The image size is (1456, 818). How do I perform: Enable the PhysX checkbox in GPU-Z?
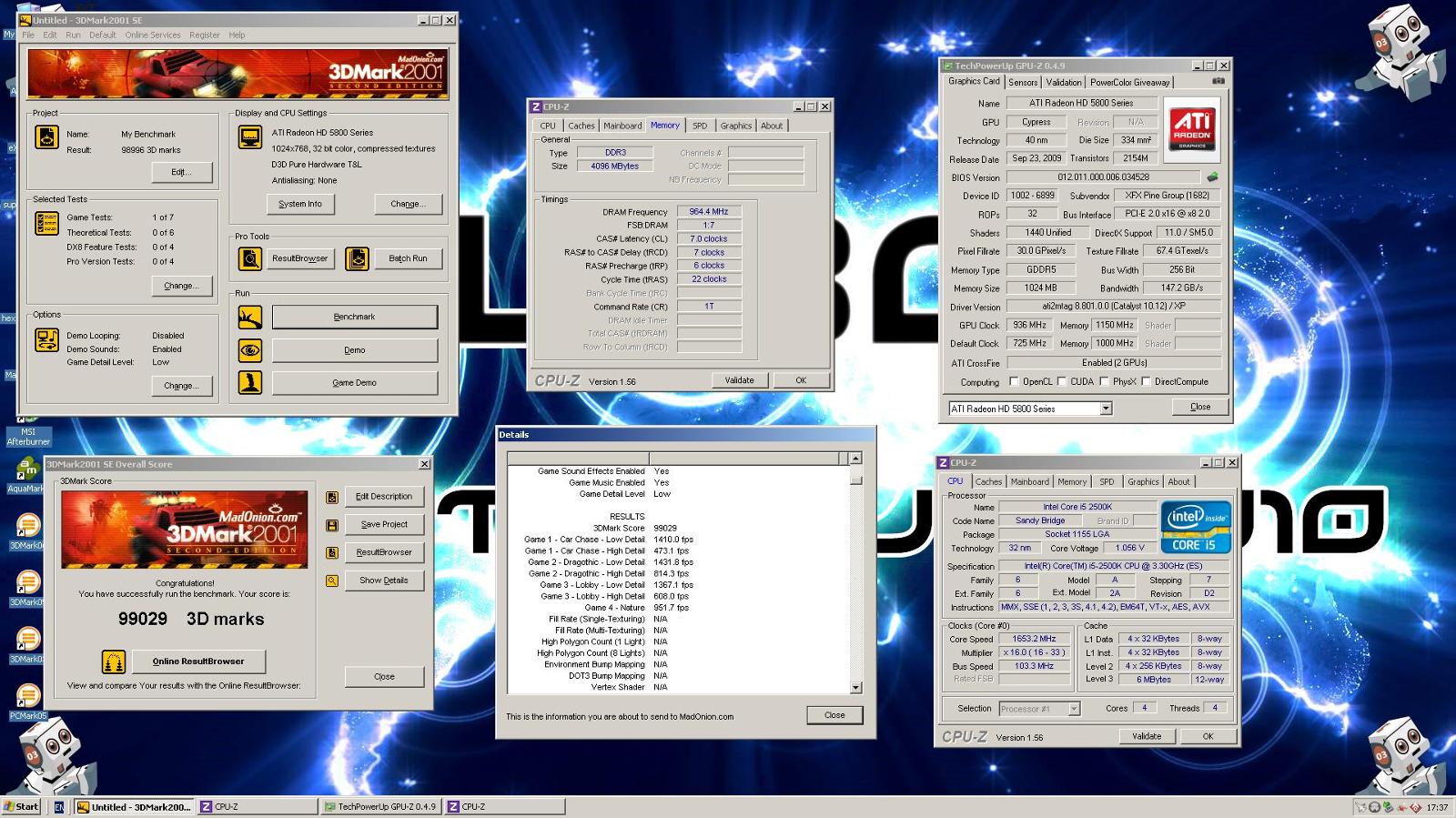1104,381
